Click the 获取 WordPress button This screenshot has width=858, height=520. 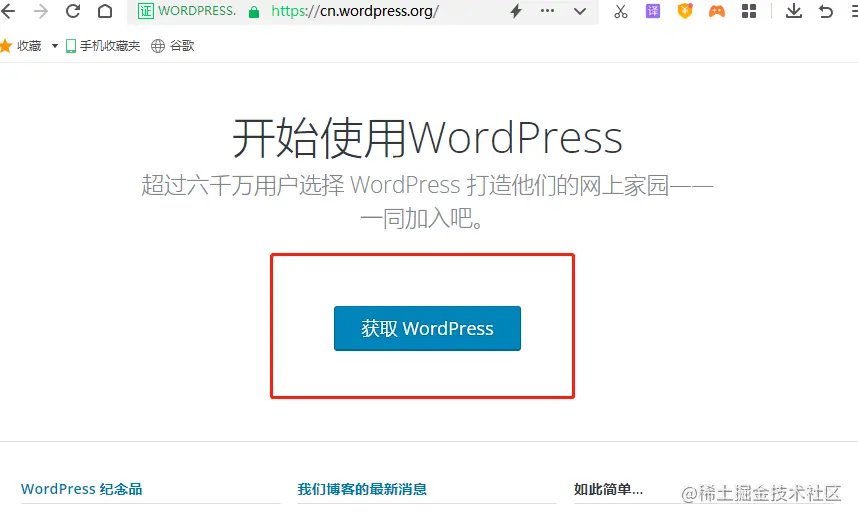click(427, 328)
